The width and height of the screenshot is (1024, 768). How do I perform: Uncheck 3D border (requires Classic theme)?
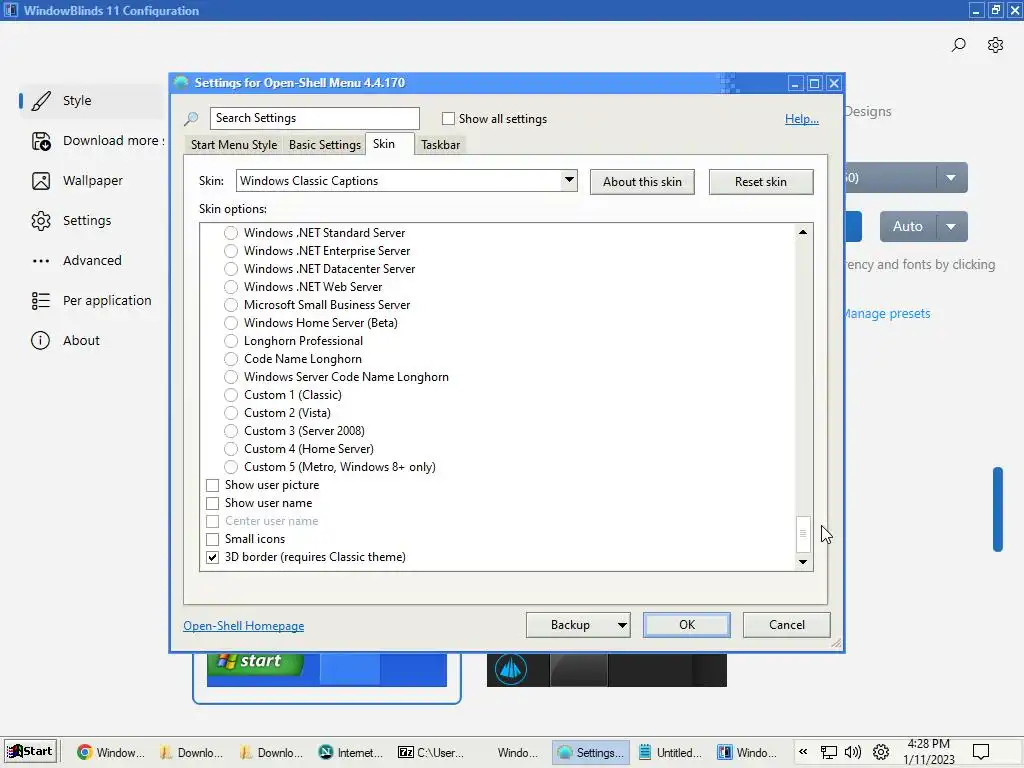tap(212, 557)
